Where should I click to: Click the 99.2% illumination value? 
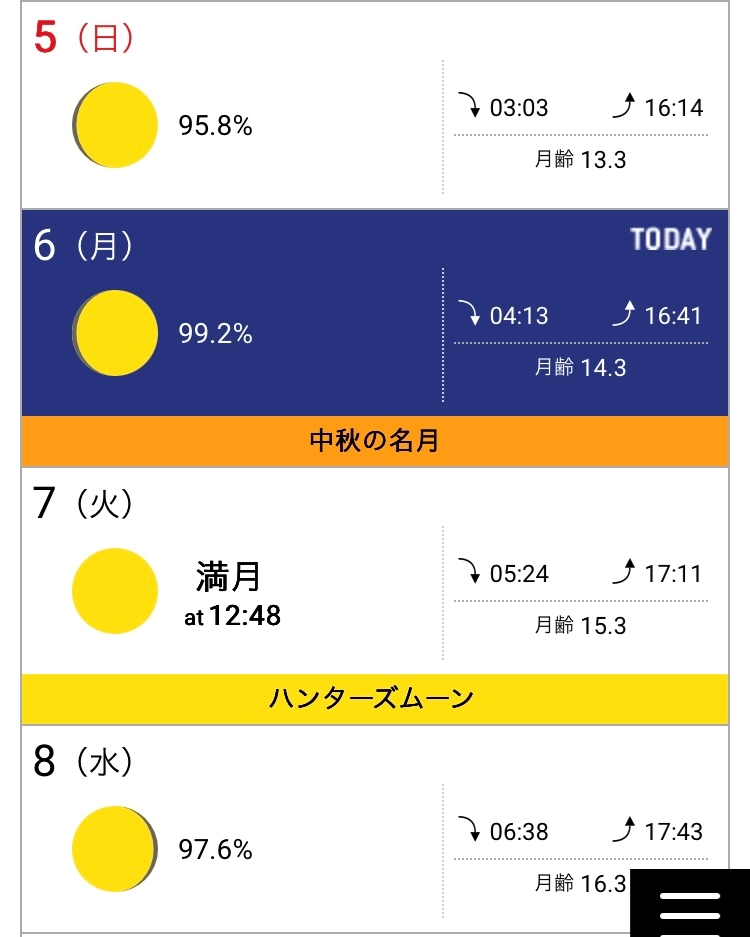pos(215,334)
